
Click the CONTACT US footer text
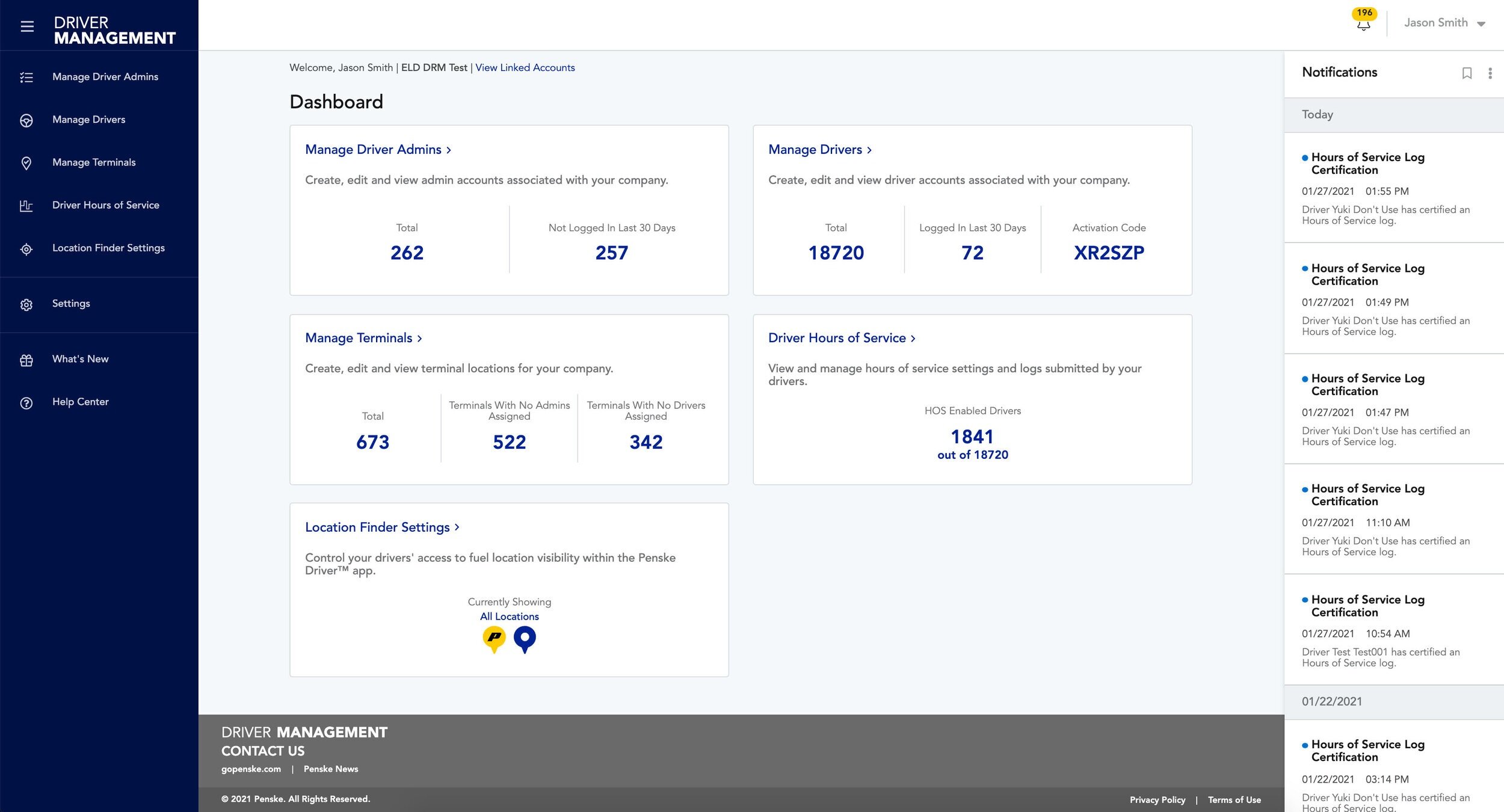coord(263,751)
